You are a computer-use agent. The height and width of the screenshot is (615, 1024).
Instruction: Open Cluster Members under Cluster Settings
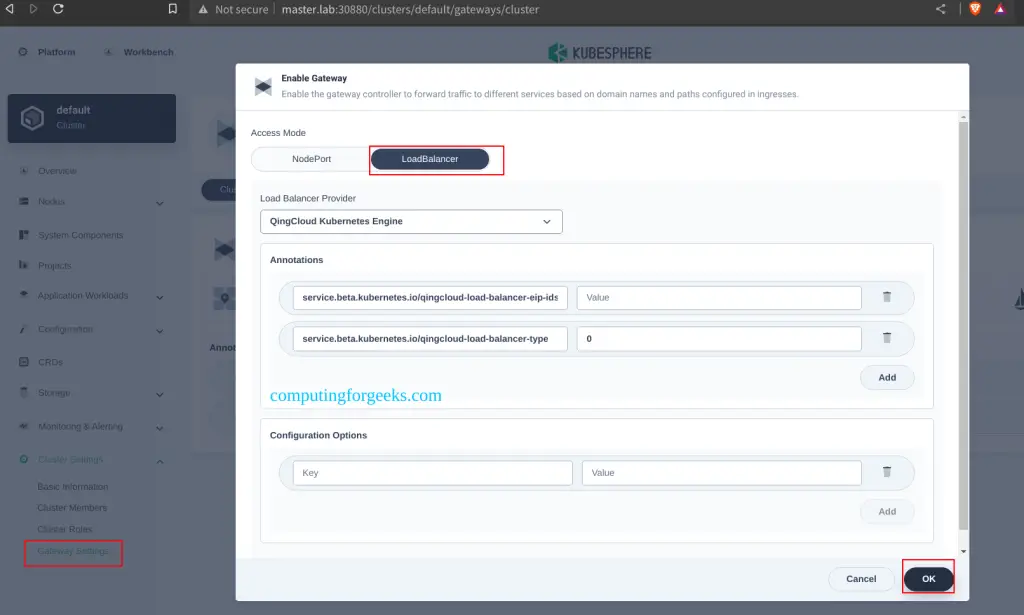(72, 508)
